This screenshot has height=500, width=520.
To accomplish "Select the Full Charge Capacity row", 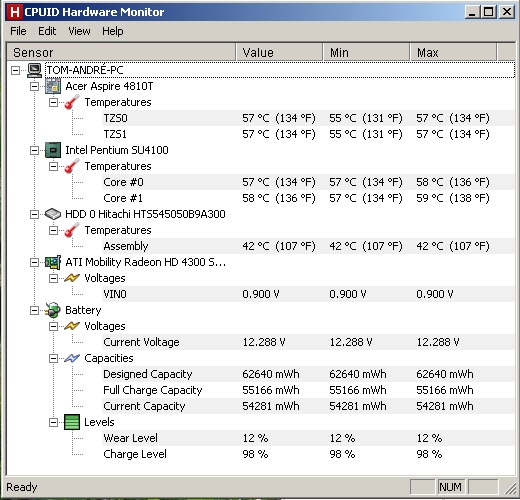I will 308,390.
